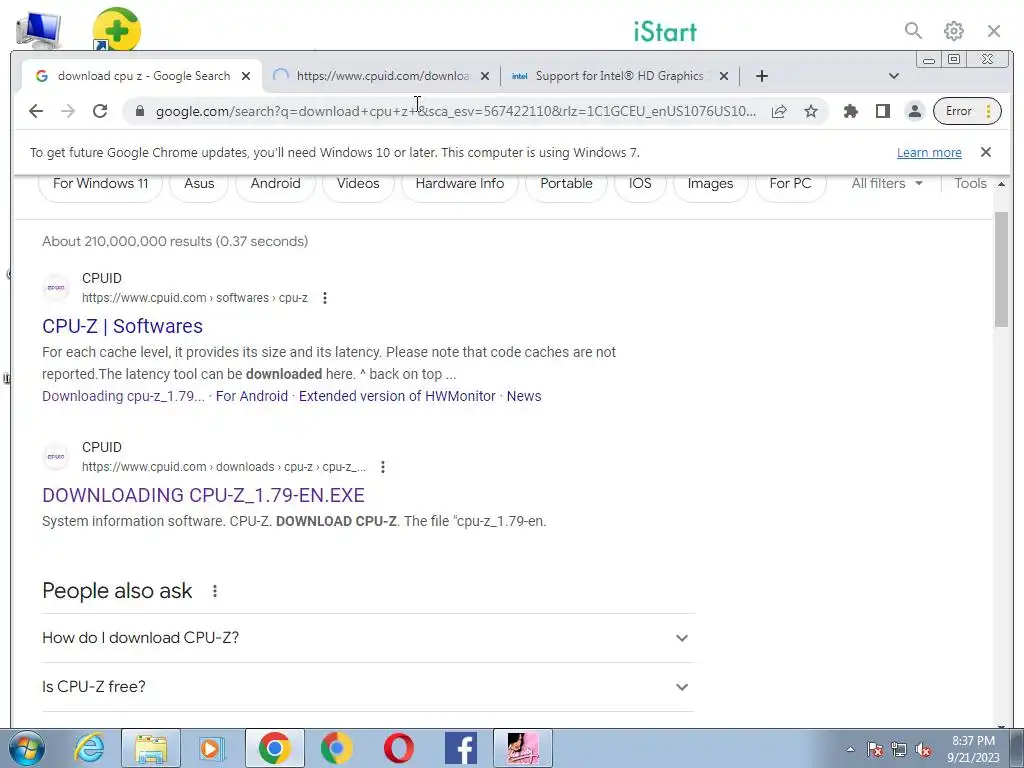Image resolution: width=1024 pixels, height=768 pixels.
Task: Select the Hardware Info filter chip
Action: click(x=460, y=184)
